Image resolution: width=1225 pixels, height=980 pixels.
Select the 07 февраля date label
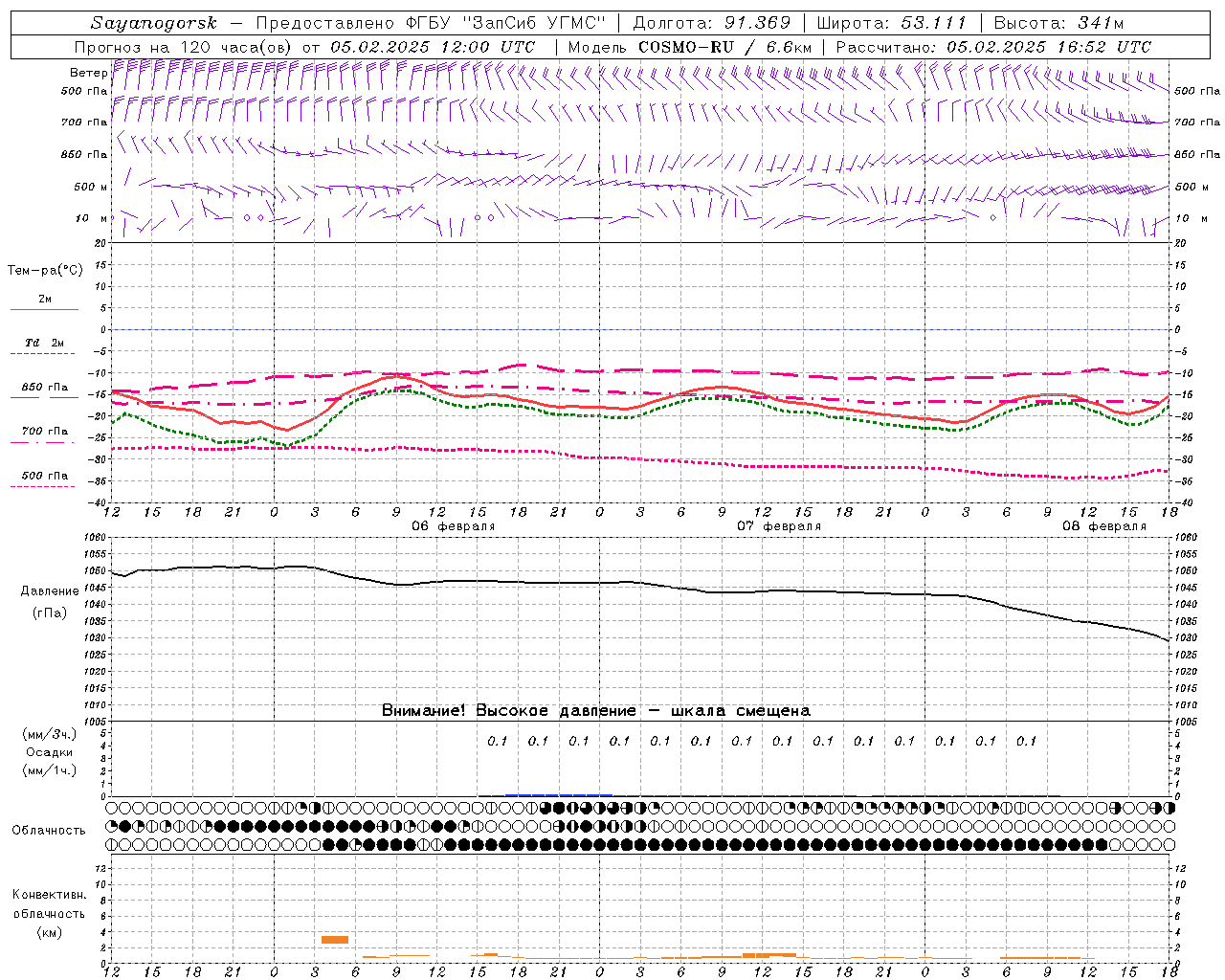[779, 526]
